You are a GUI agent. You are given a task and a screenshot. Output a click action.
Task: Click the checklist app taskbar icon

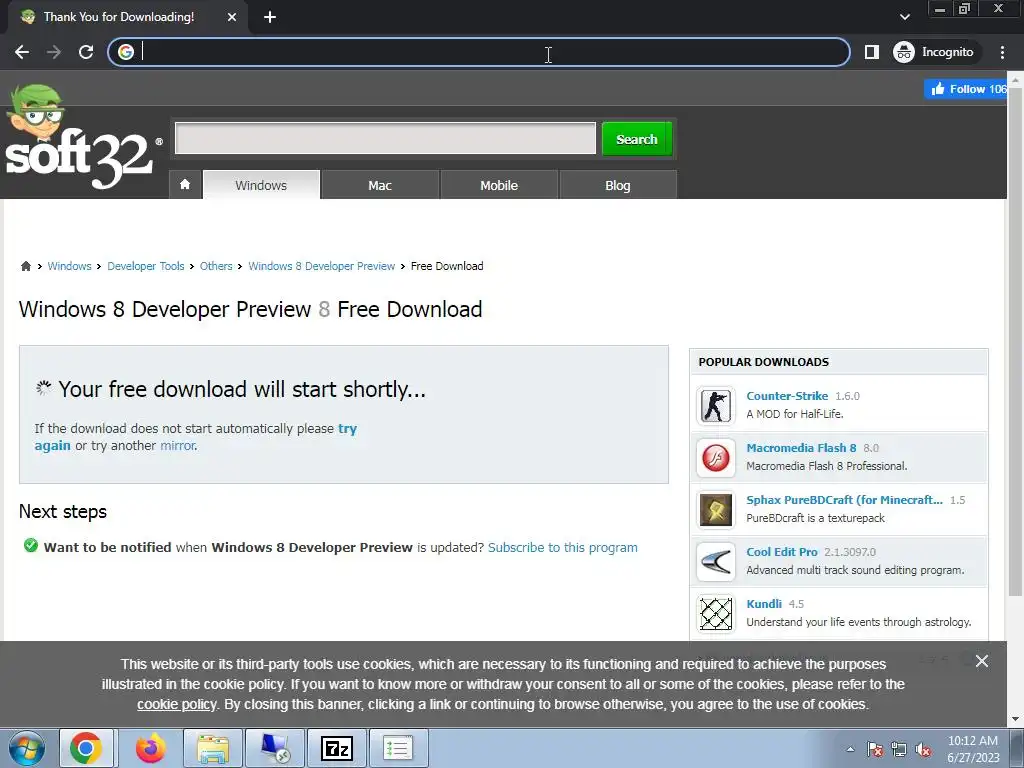click(x=398, y=748)
